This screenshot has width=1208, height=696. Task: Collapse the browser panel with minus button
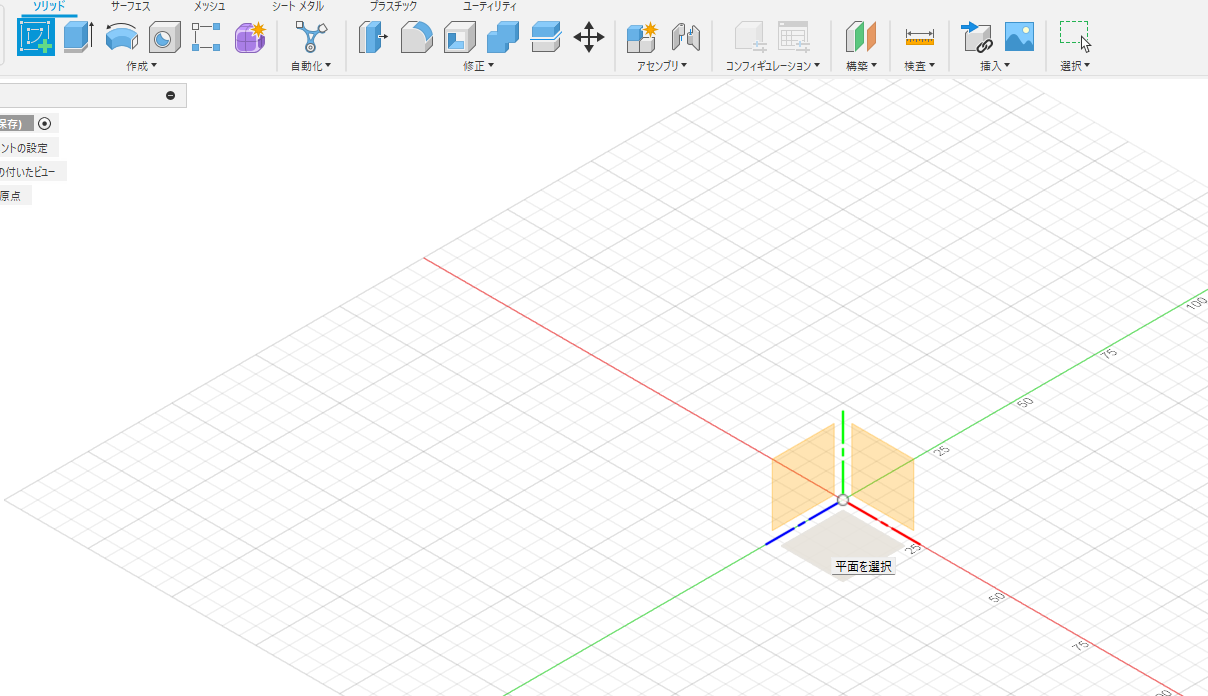click(x=170, y=95)
